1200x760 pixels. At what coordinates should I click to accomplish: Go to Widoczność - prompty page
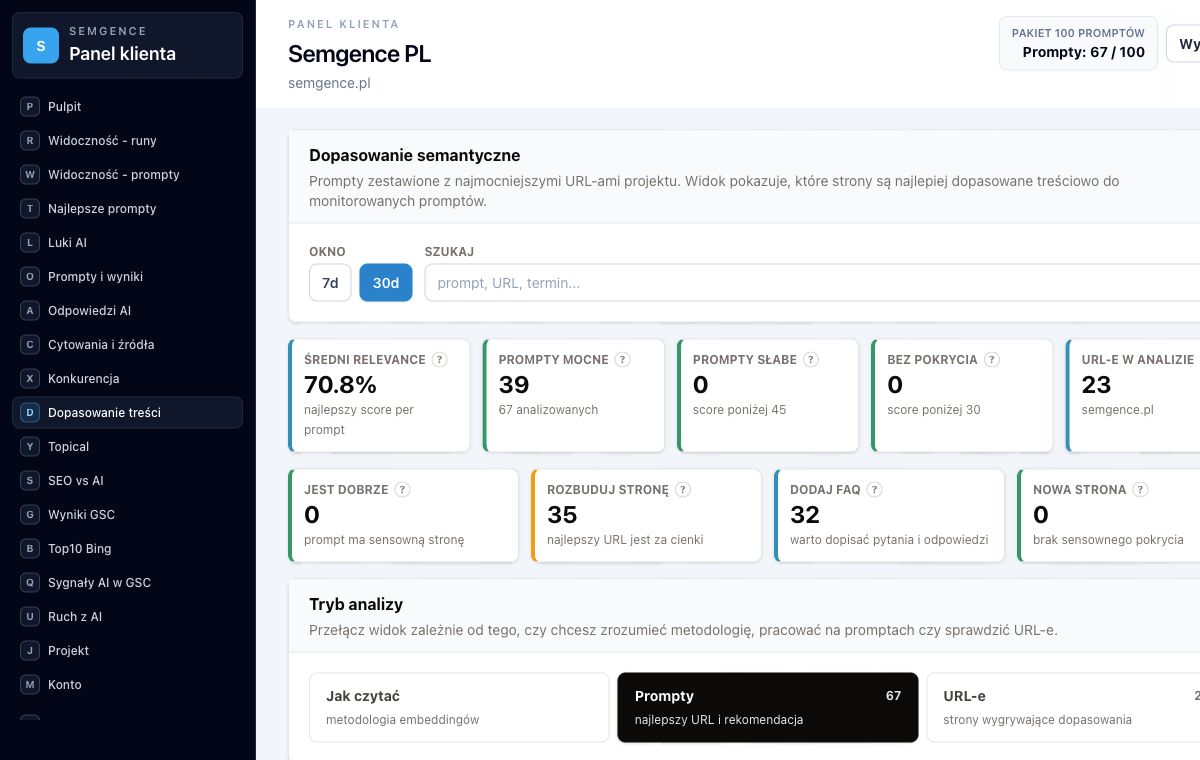[x=127, y=174]
